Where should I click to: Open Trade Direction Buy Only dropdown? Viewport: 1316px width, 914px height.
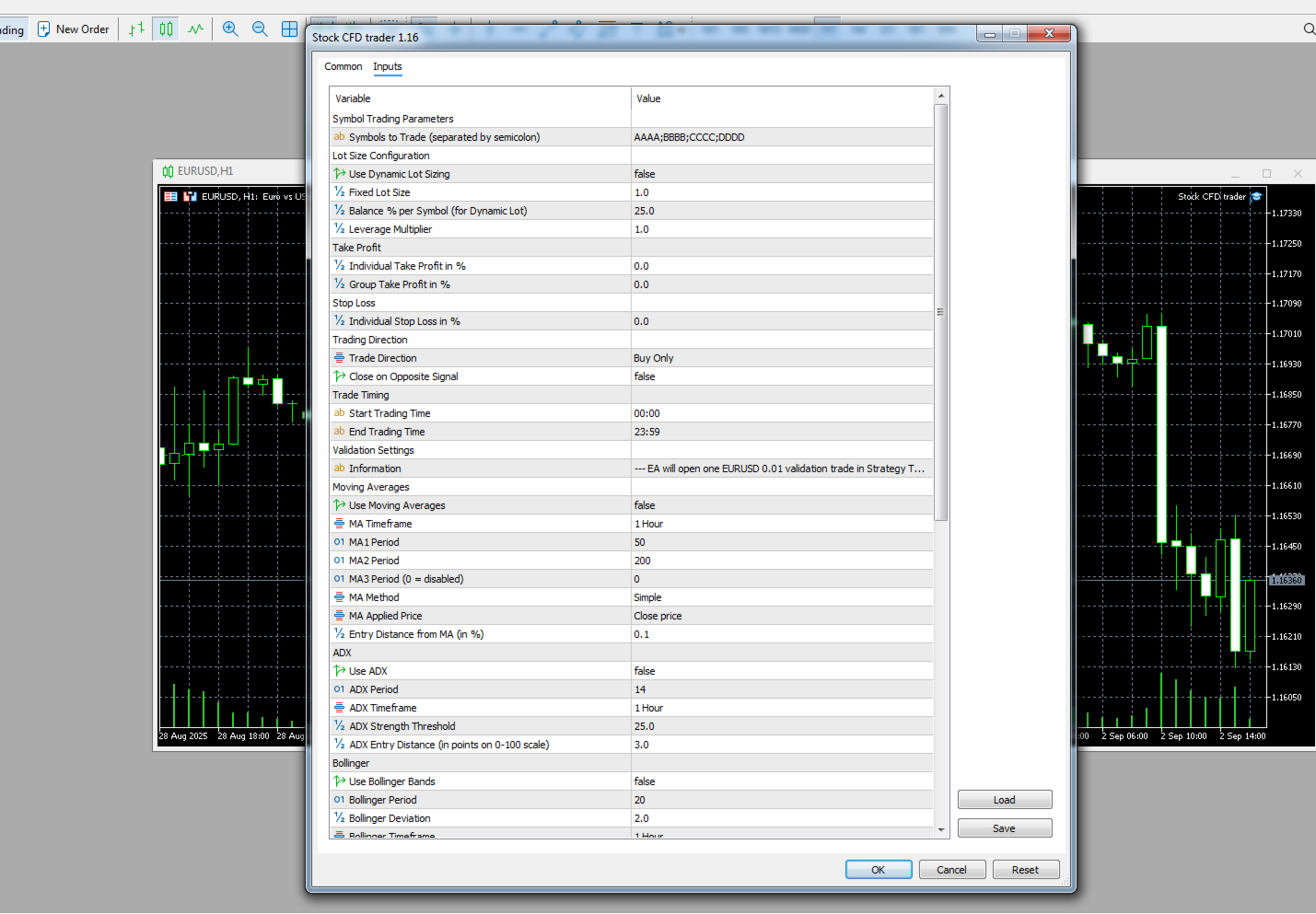point(782,358)
